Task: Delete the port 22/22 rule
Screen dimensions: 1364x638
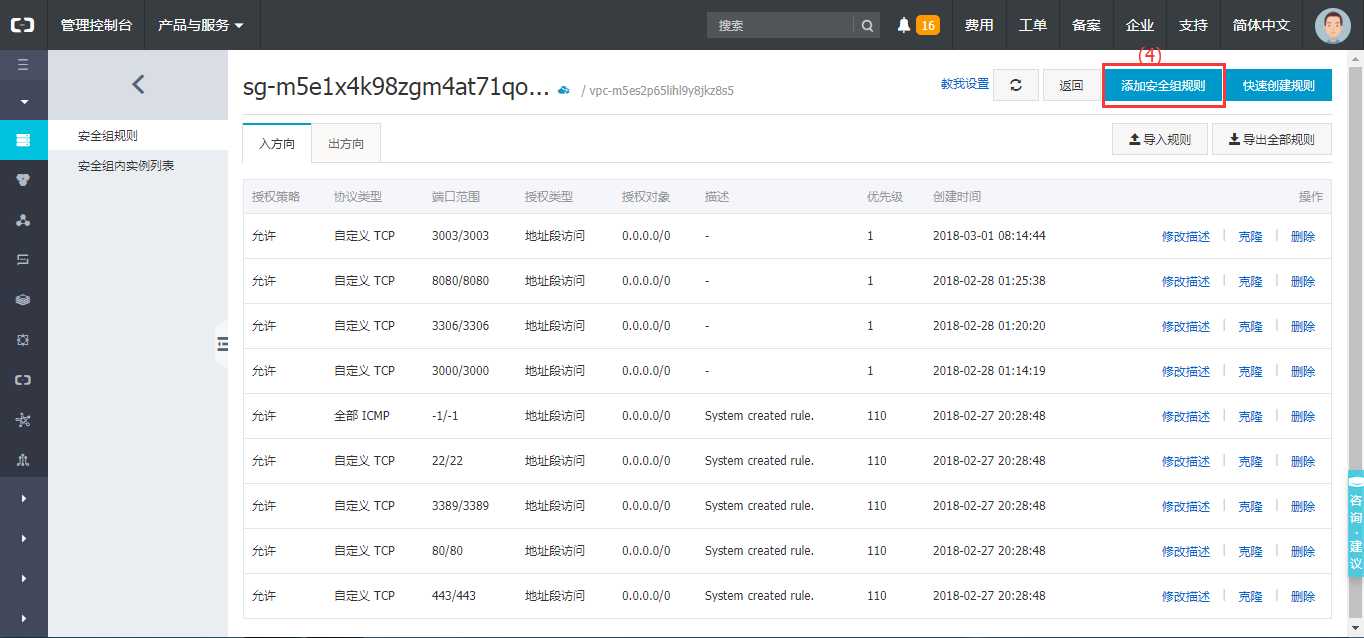Action: pos(1303,462)
